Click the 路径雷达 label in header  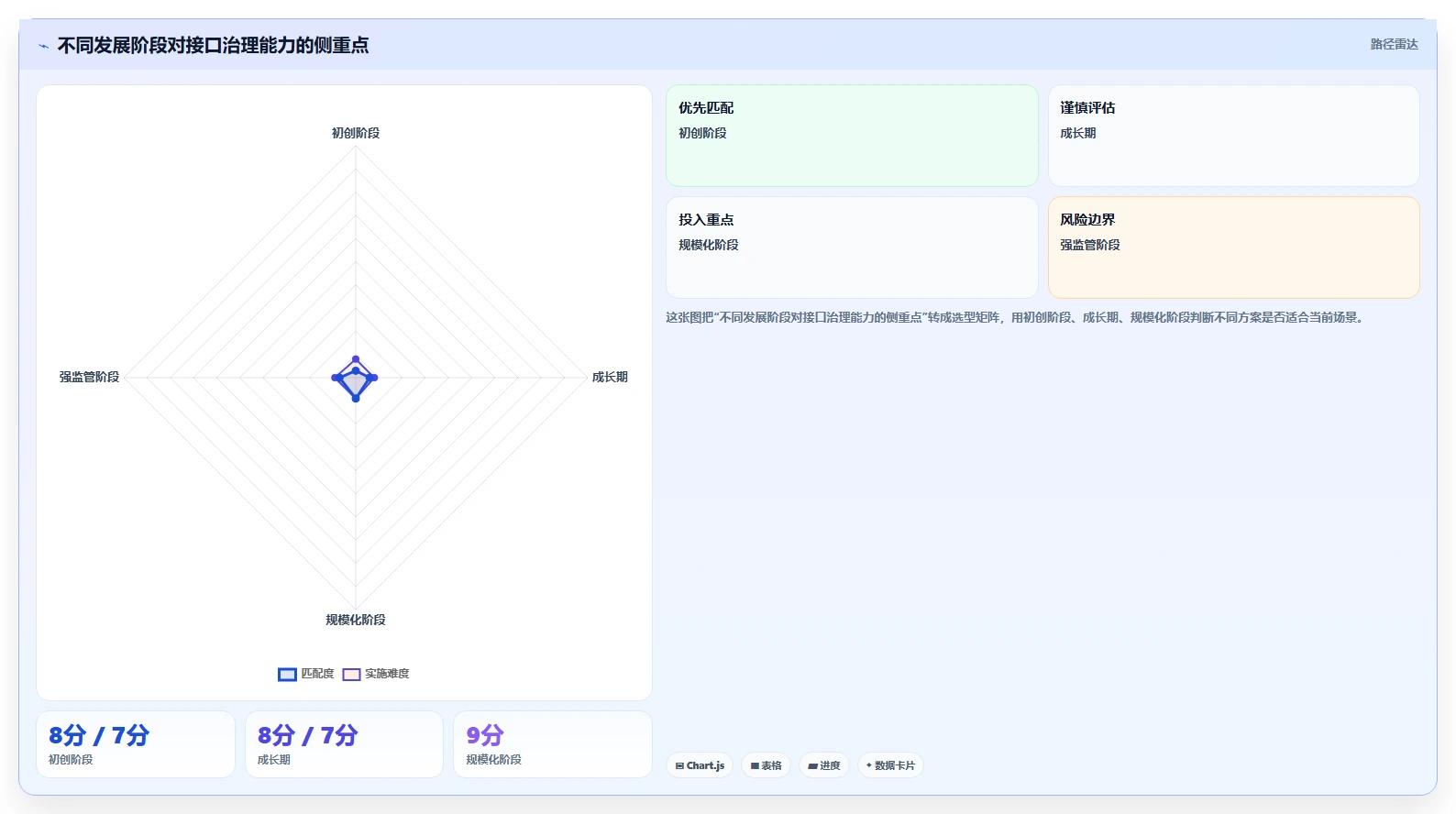(1394, 44)
